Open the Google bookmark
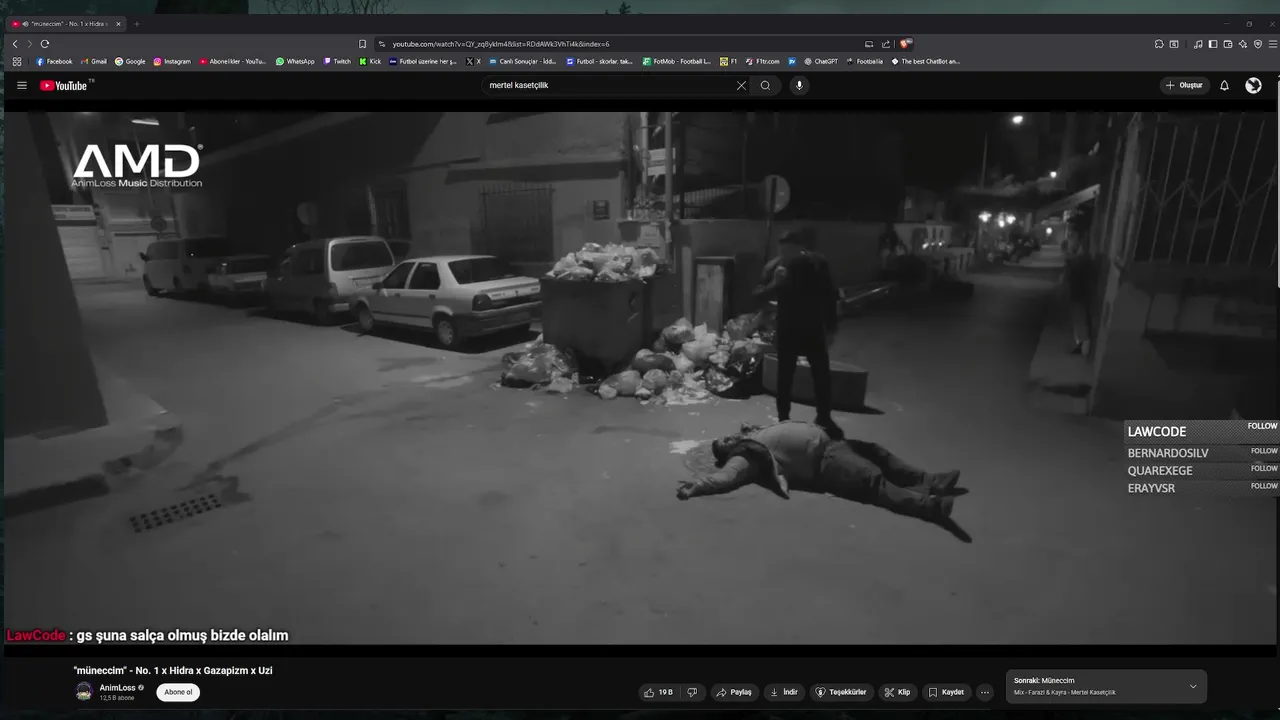 [x=130, y=61]
